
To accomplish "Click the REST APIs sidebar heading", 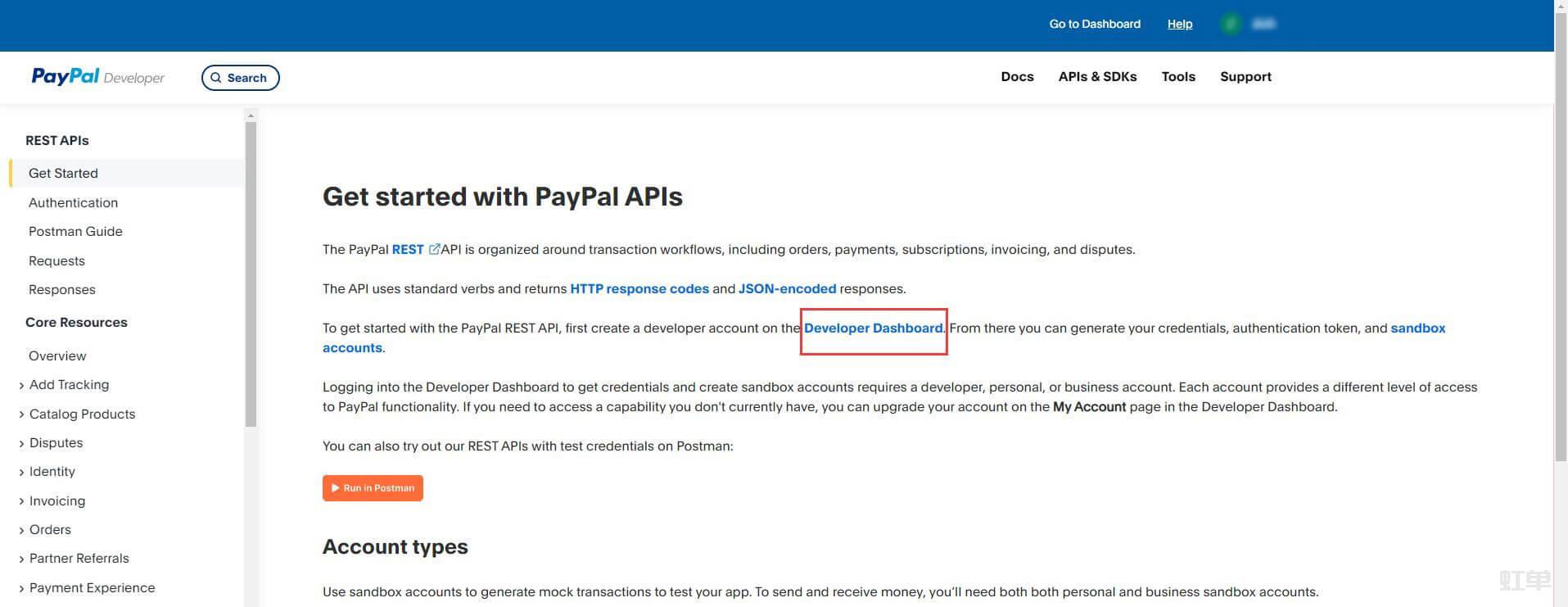I will tap(56, 141).
